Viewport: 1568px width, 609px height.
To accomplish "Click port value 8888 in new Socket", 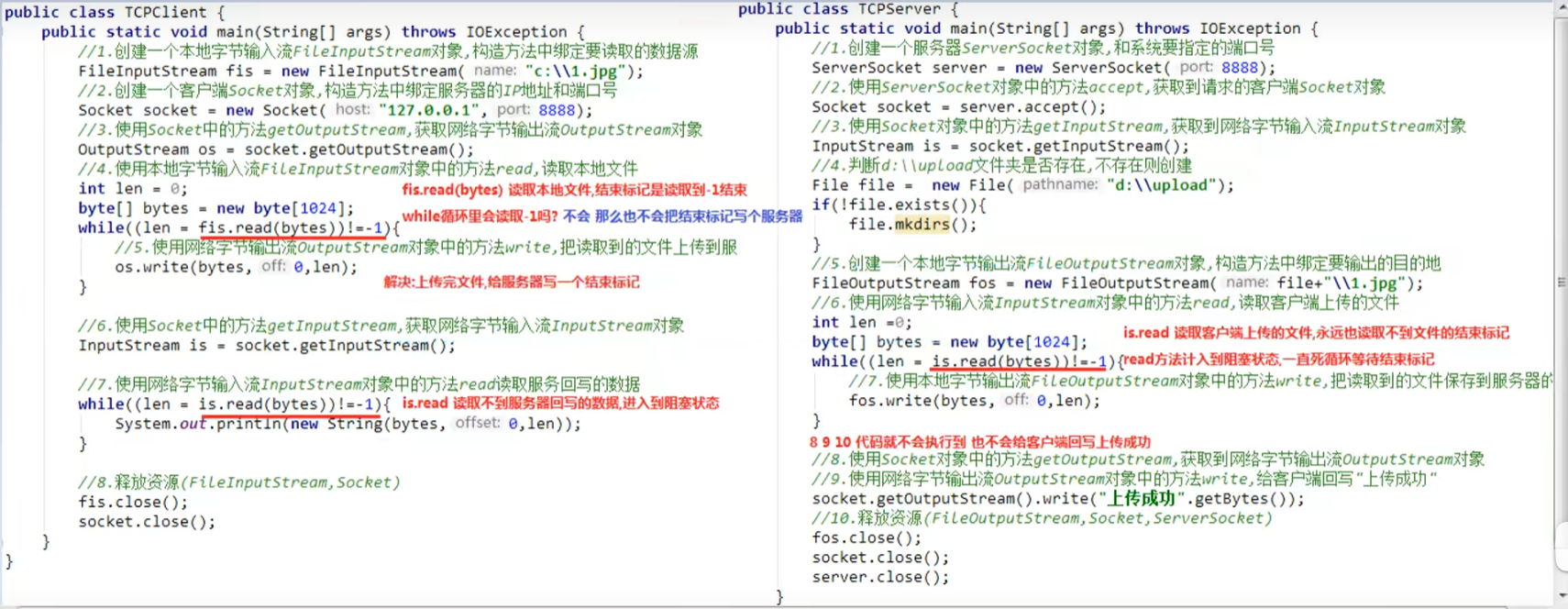I will point(557,110).
